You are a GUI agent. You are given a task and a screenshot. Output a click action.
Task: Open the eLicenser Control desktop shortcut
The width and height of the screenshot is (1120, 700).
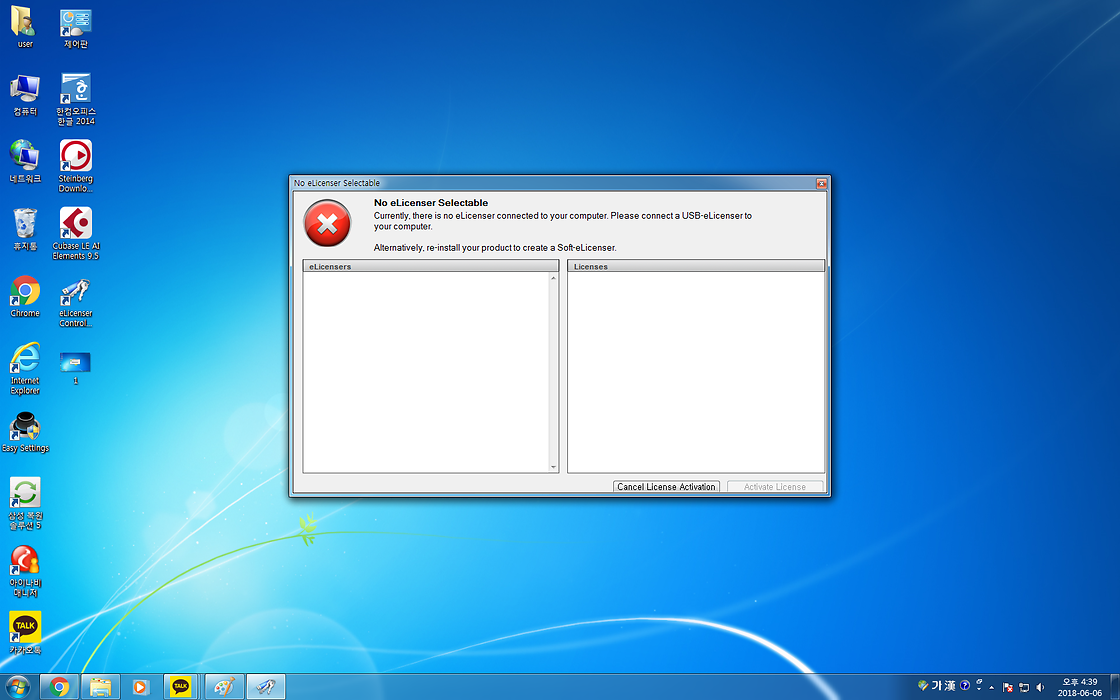pyautogui.click(x=76, y=291)
